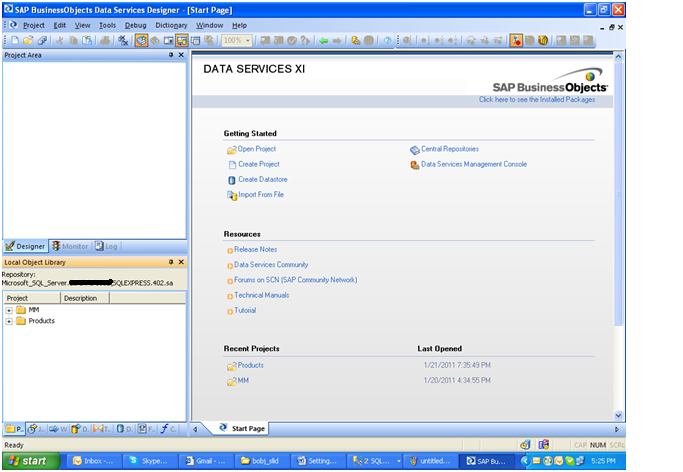This screenshot has width=683, height=472.
Task: Click the Installed Packages link
Action: (x=537, y=100)
